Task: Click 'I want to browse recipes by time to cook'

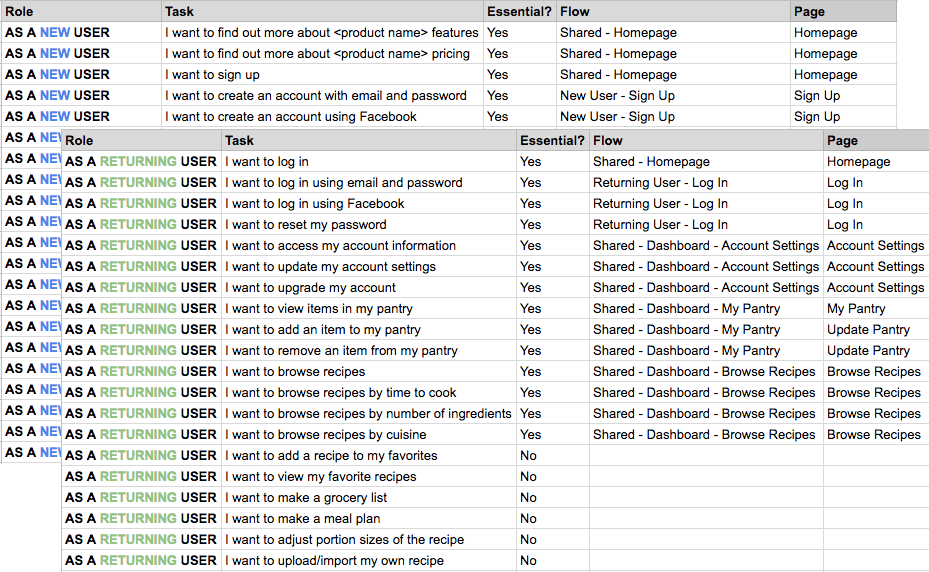Action: point(341,393)
